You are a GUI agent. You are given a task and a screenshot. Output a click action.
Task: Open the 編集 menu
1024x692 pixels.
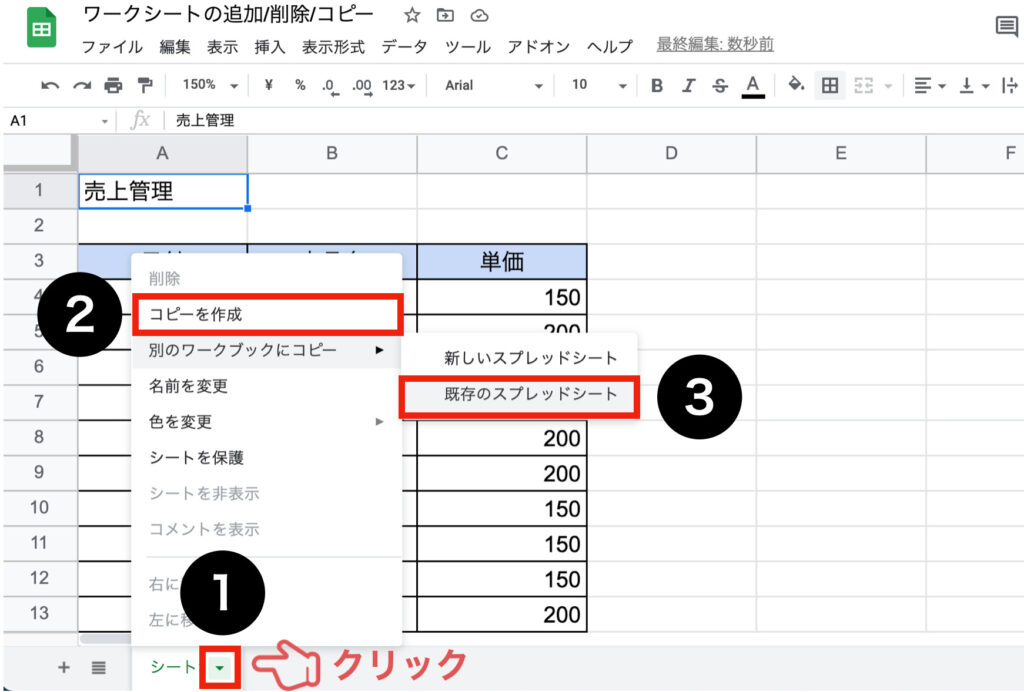click(x=175, y=46)
